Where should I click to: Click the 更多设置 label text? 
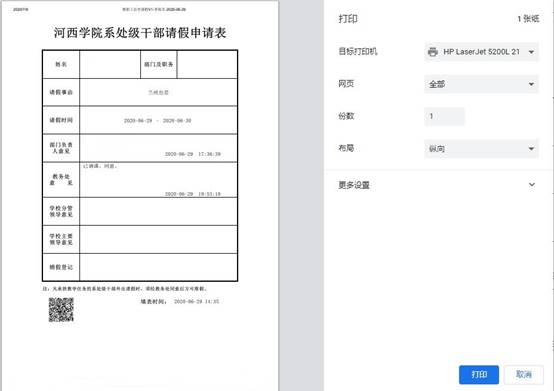(354, 185)
